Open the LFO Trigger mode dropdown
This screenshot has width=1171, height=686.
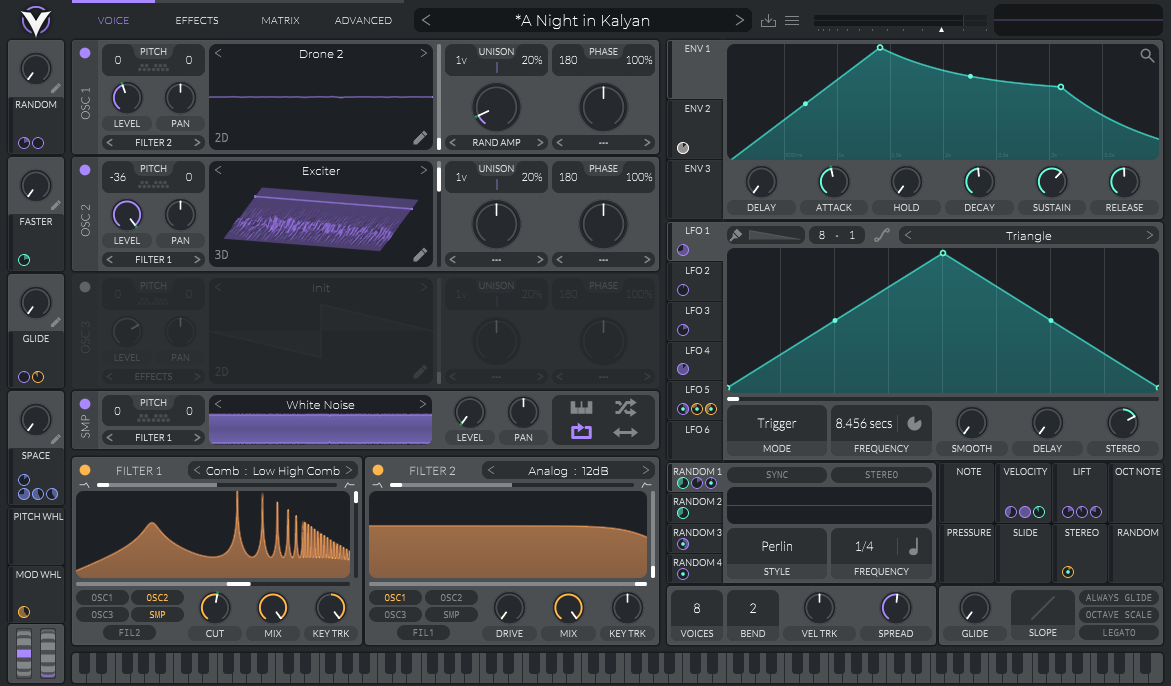(777, 424)
